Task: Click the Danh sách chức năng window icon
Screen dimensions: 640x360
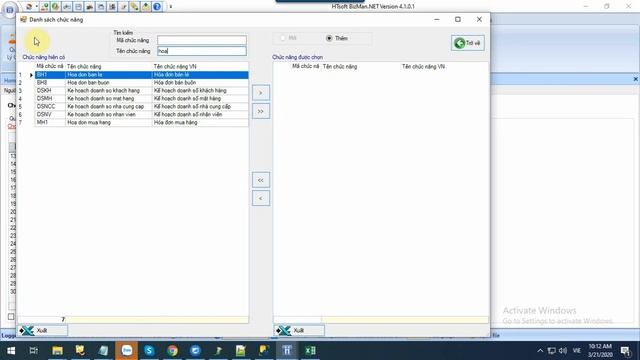Action: [x=24, y=20]
